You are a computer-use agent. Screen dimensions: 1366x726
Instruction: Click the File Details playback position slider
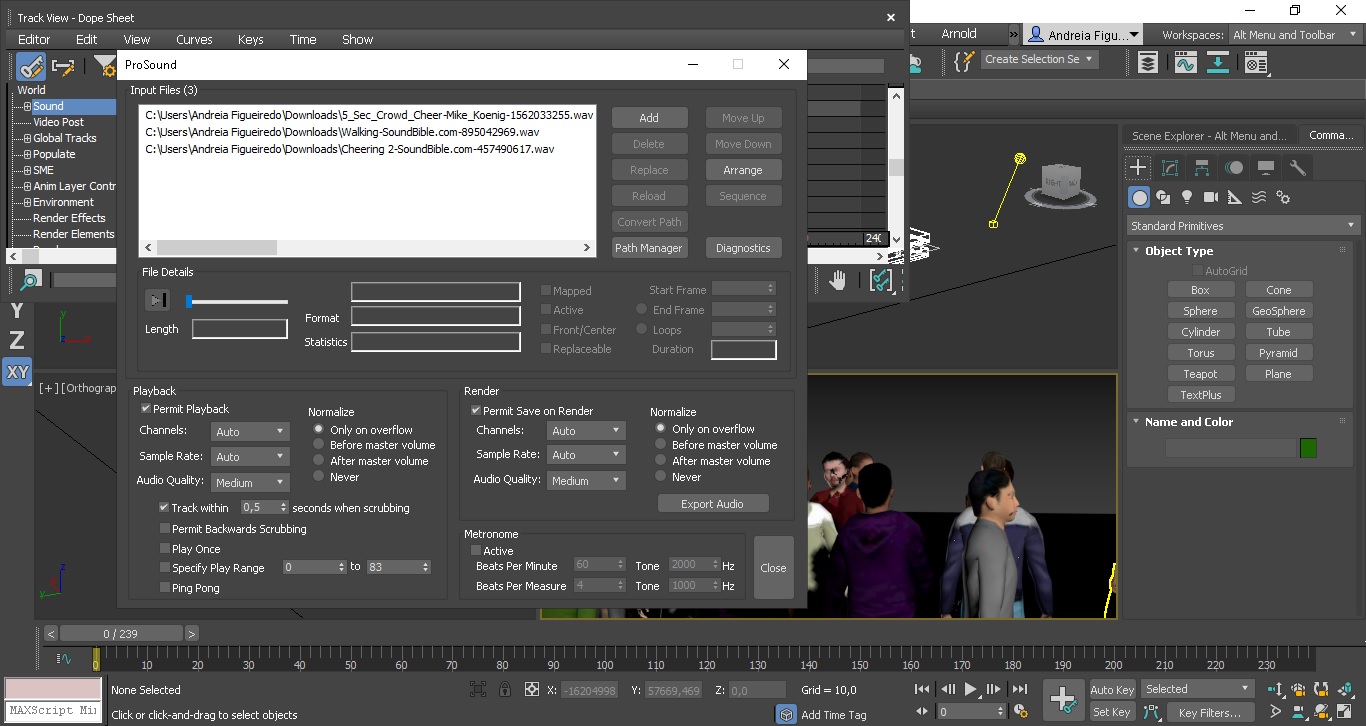pyautogui.click(x=238, y=301)
